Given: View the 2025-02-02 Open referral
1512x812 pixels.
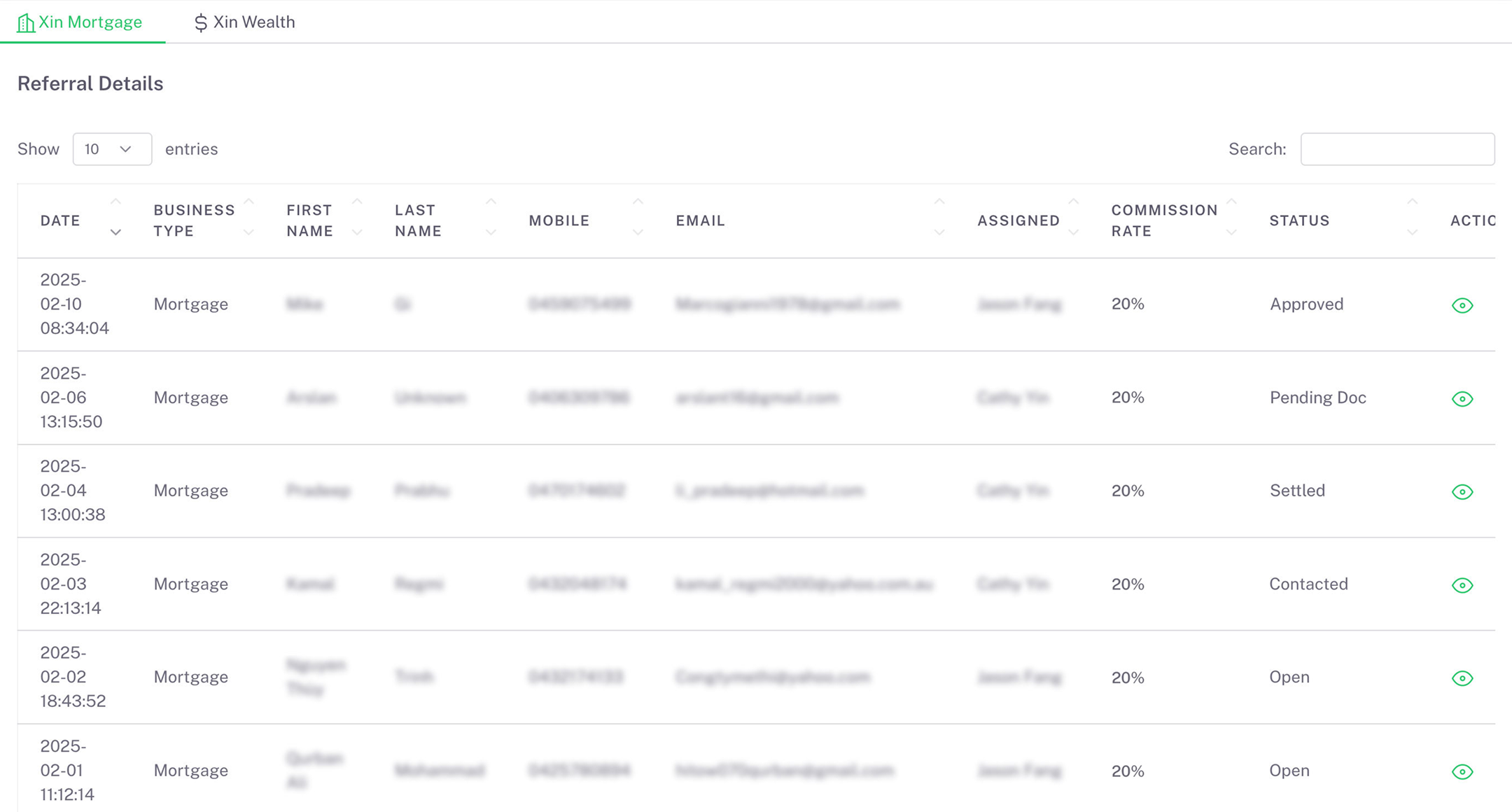Looking at the screenshot, I should 1462,678.
